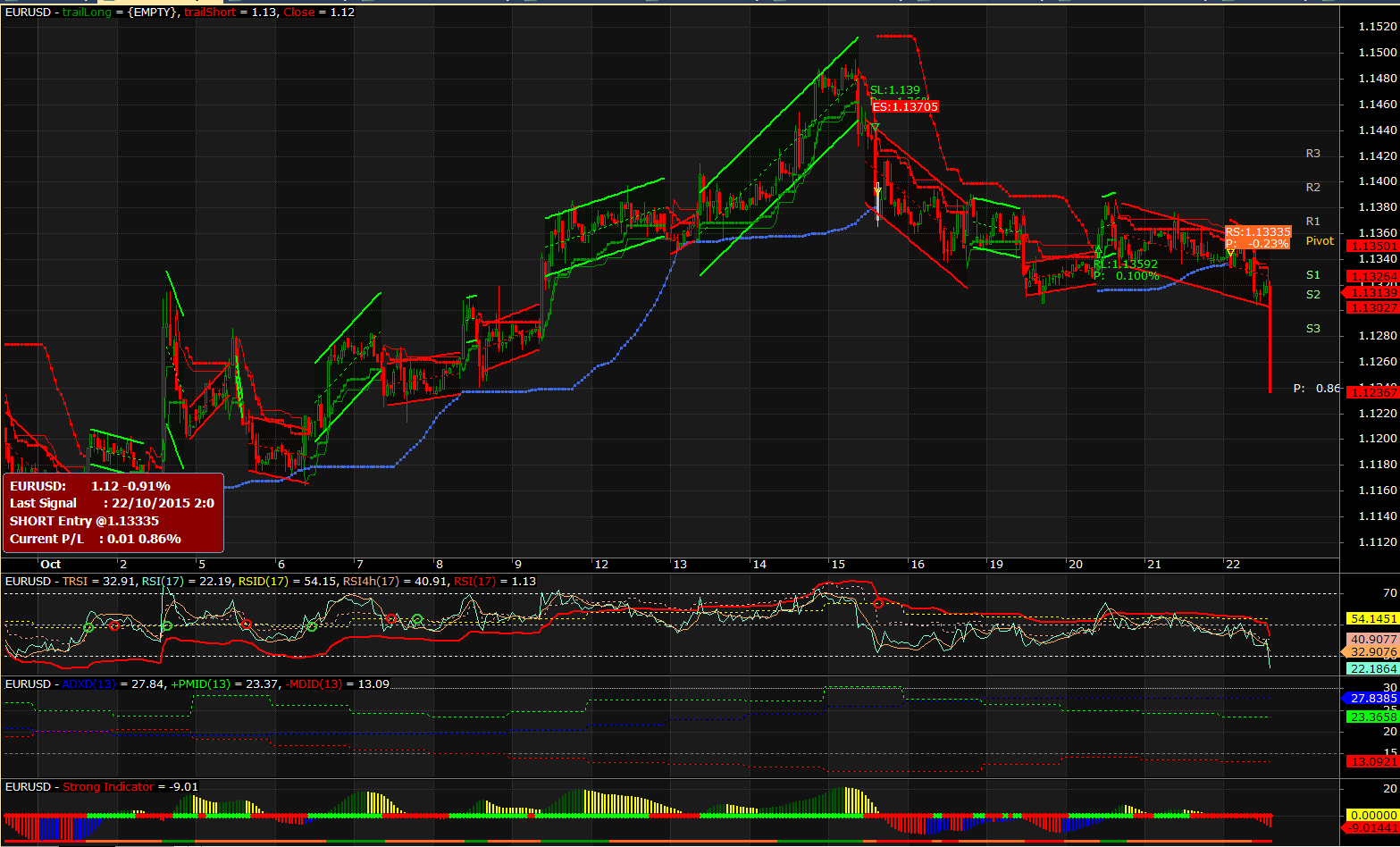The image size is (1400, 847).
Task: Click the yellow 0.00000 value tag
Action: click(x=1373, y=815)
